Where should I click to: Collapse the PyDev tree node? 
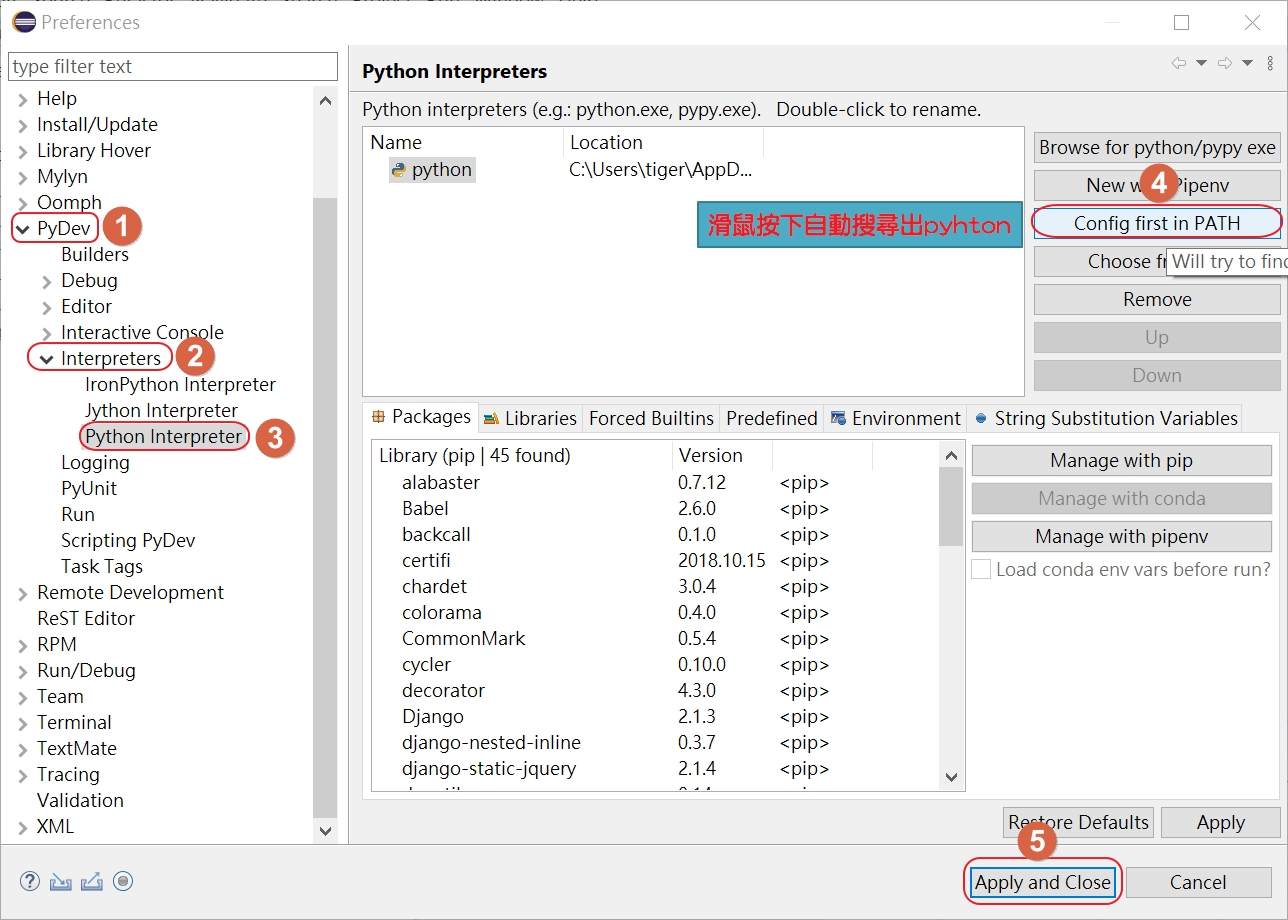coord(23,229)
